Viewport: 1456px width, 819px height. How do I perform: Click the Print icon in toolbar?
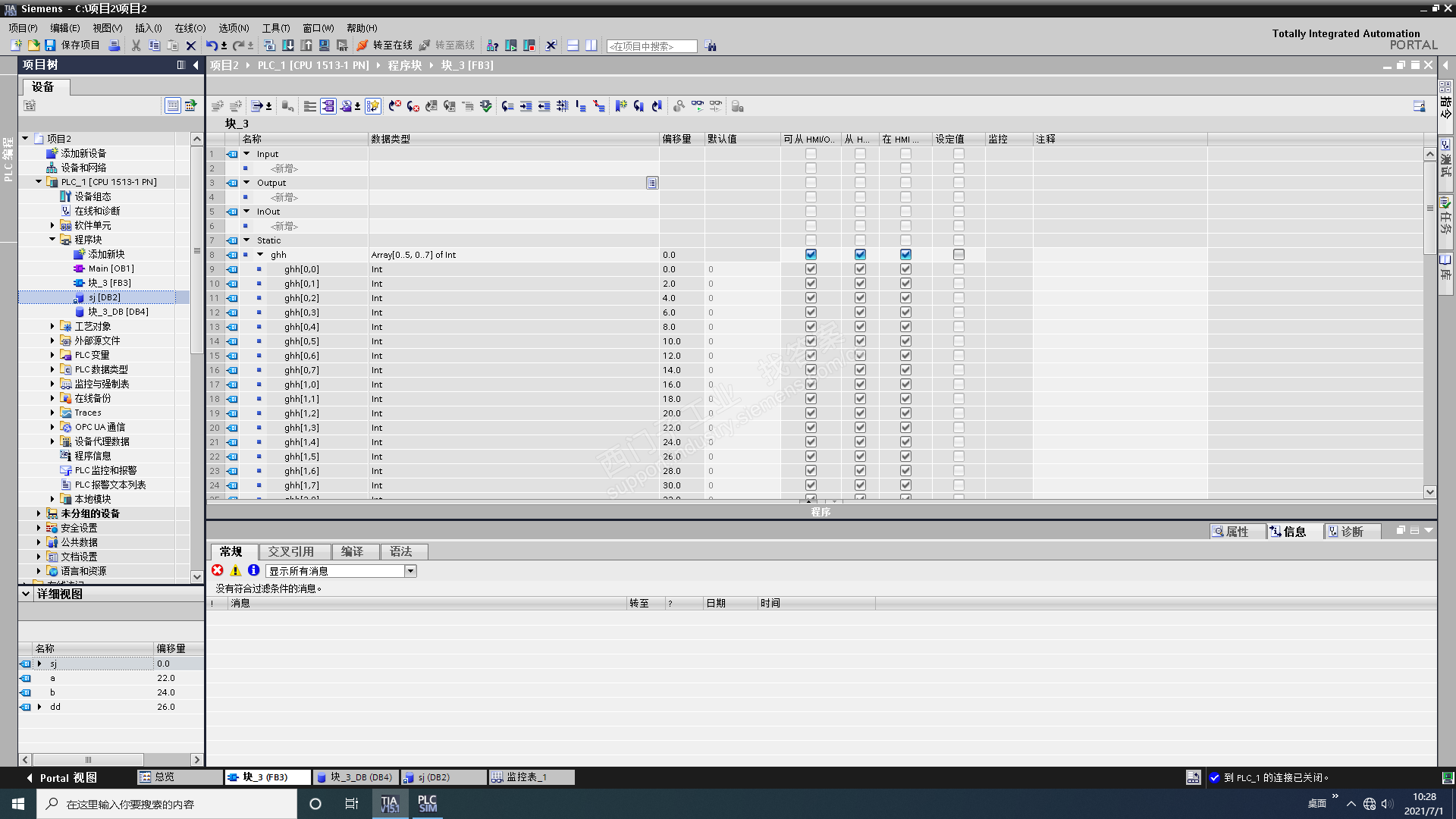click(114, 45)
